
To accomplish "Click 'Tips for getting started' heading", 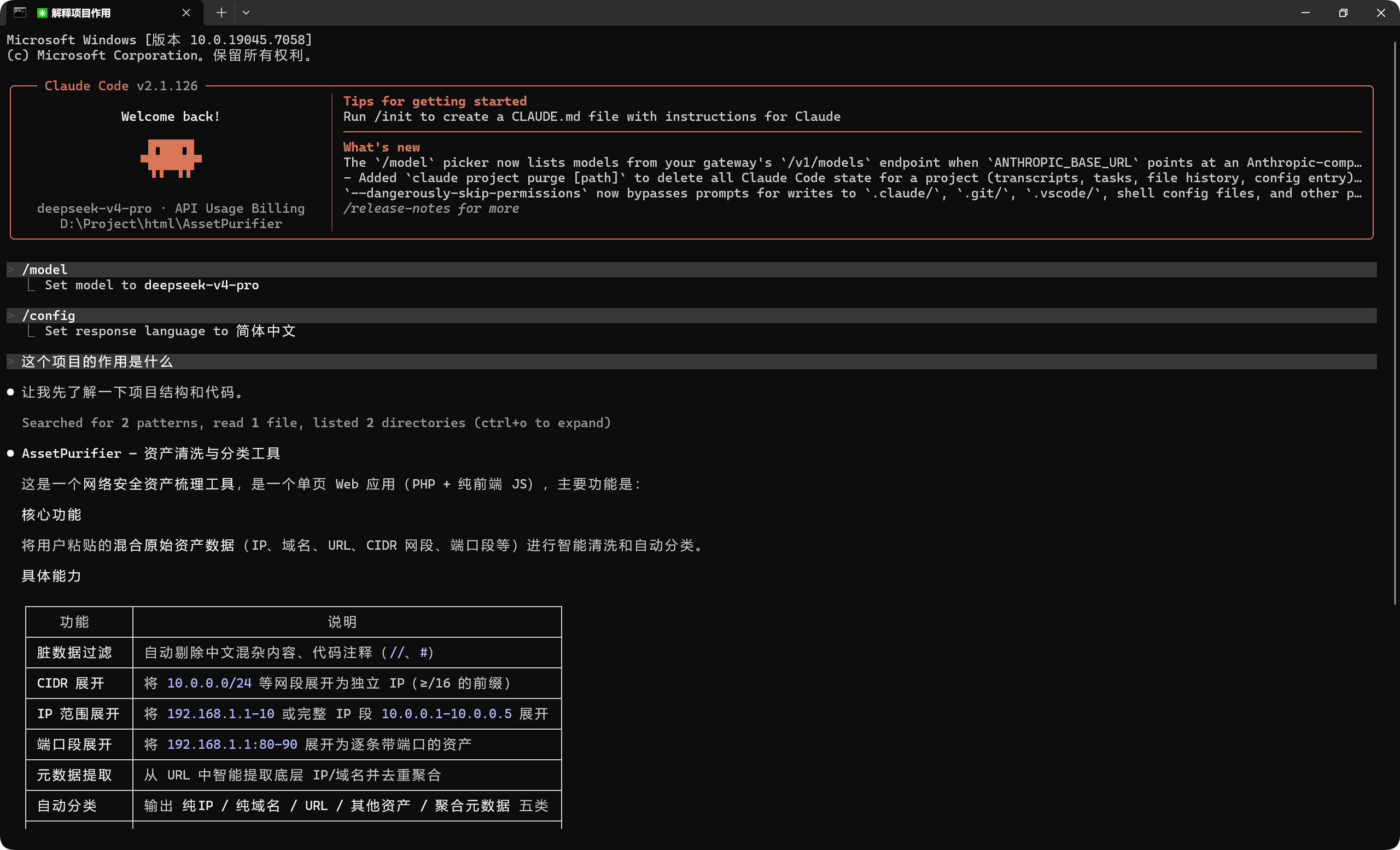I will point(435,101).
